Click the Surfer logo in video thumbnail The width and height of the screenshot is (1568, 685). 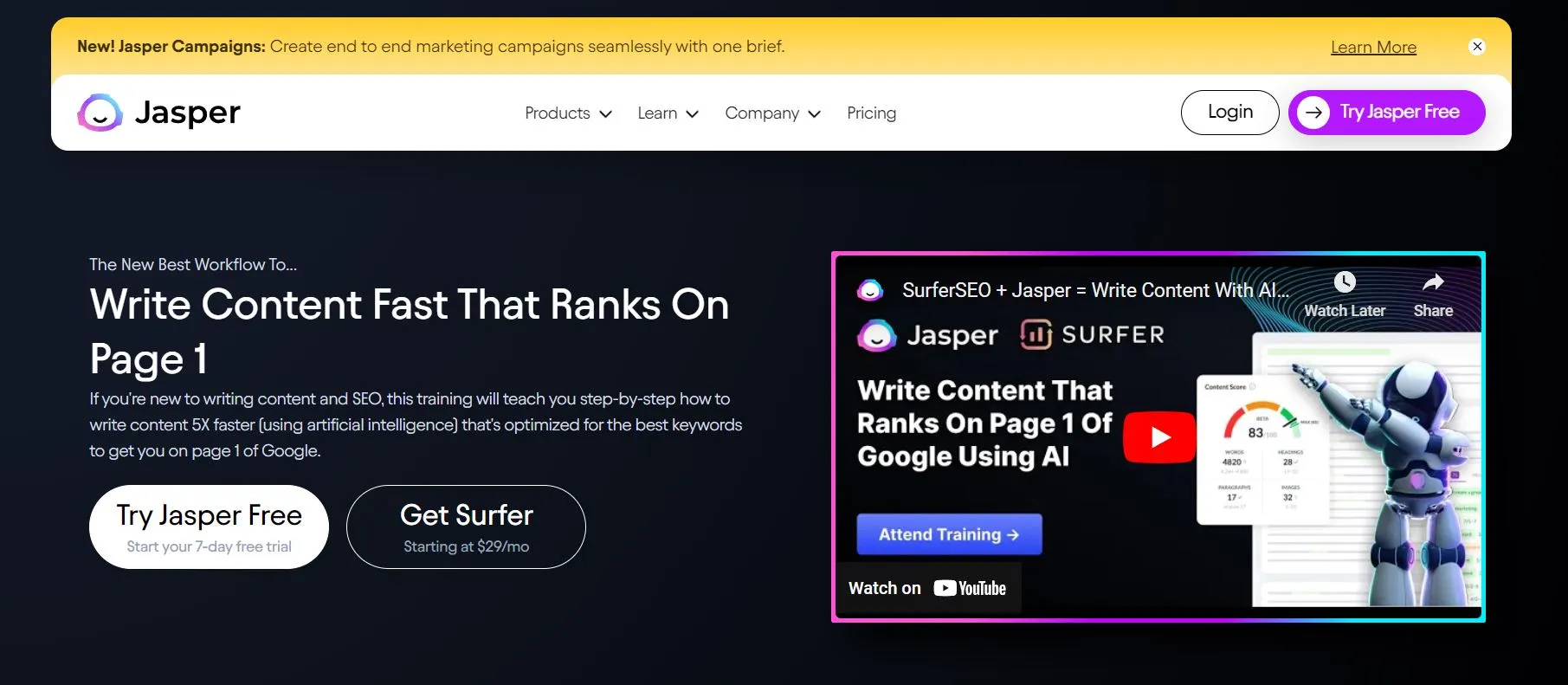pos(1093,334)
